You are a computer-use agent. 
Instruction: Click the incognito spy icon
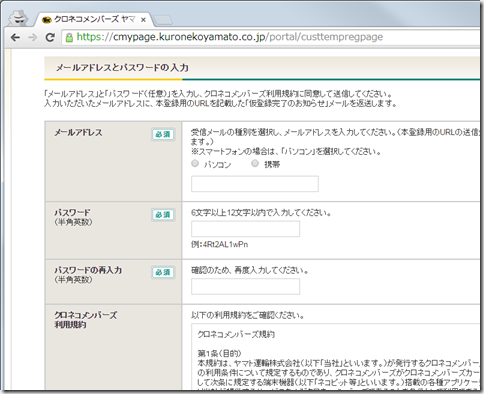coord(18,18)
